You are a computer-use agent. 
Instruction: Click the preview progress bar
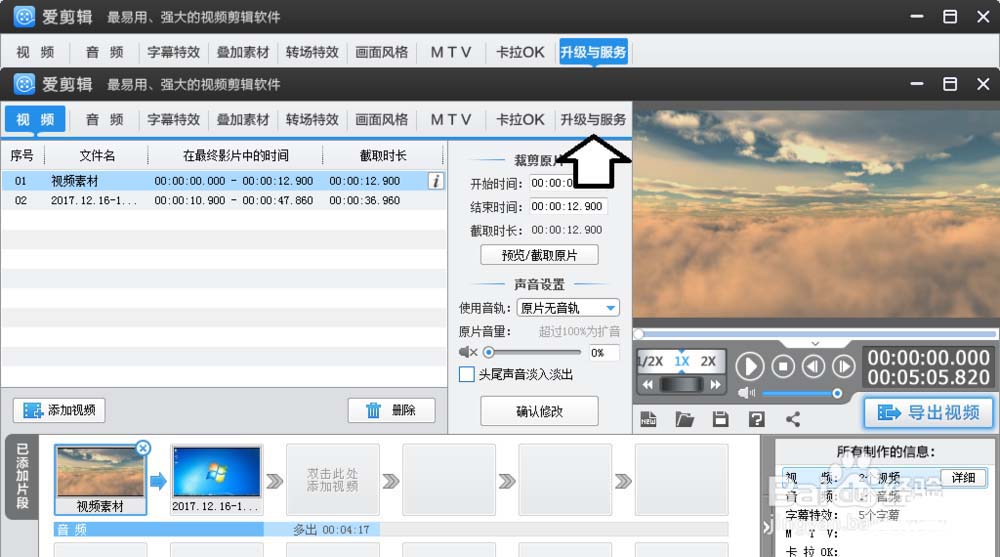816,334
